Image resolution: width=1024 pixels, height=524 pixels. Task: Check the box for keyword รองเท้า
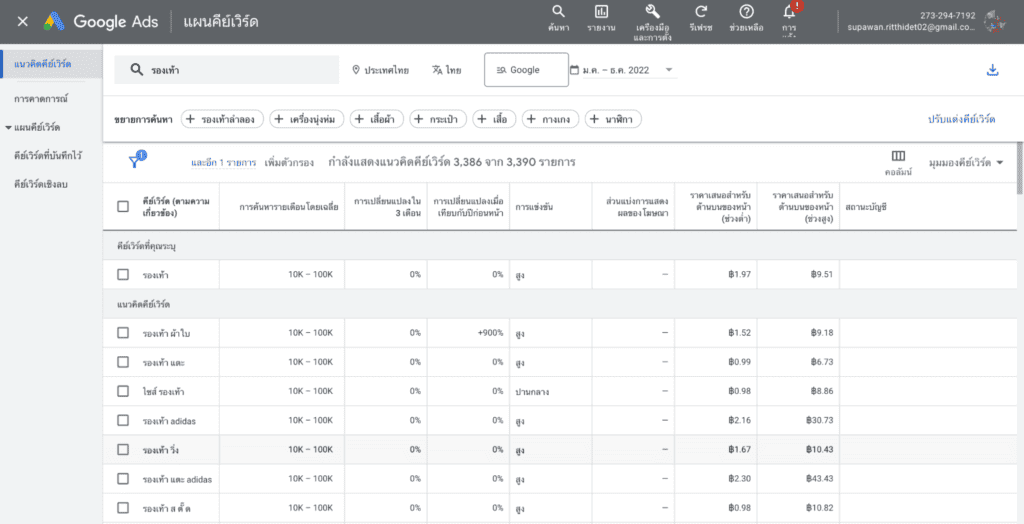[x=123, y=274]
